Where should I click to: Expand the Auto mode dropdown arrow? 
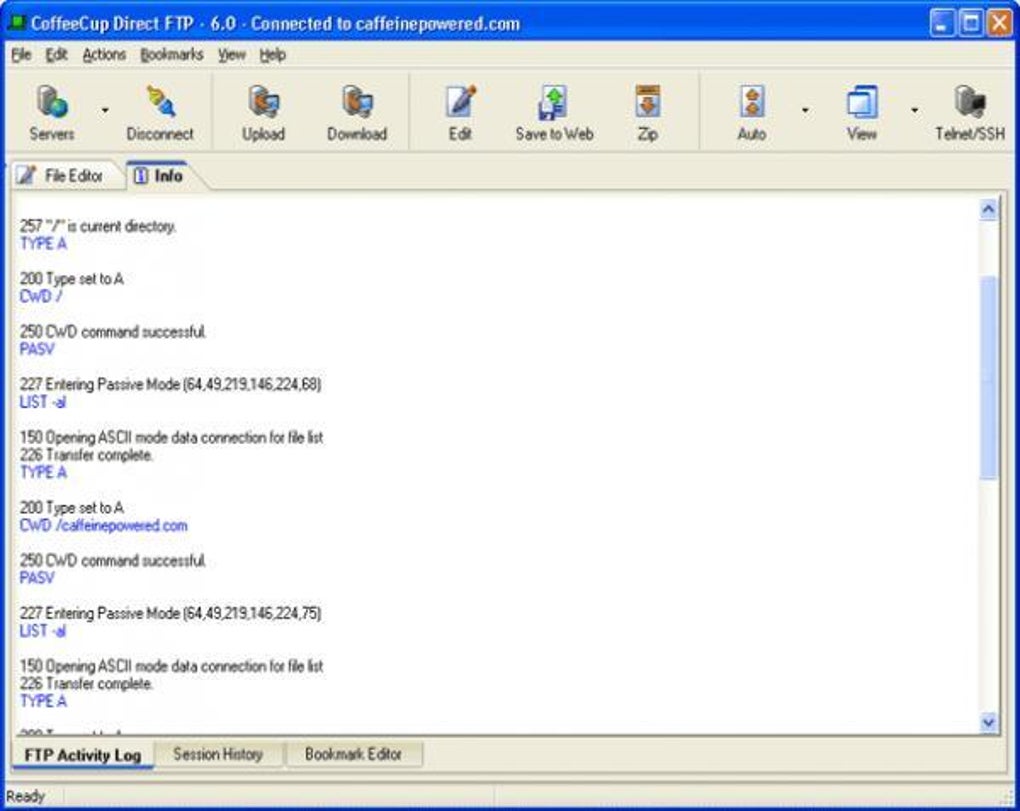805,110
